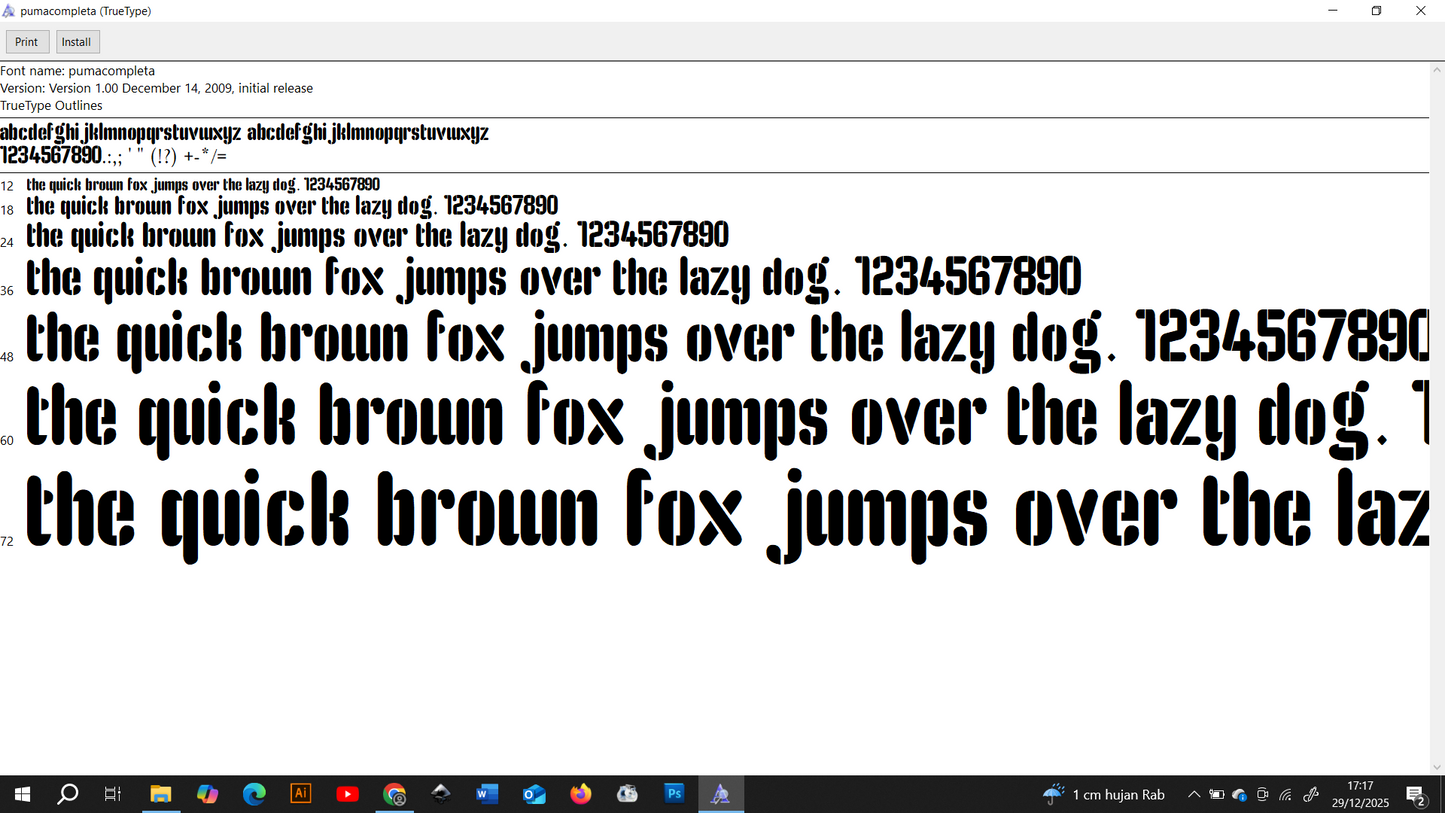1445x813 pixels.
Task: Click the size 60 sample sentence
Action: [x=727, y=420]
